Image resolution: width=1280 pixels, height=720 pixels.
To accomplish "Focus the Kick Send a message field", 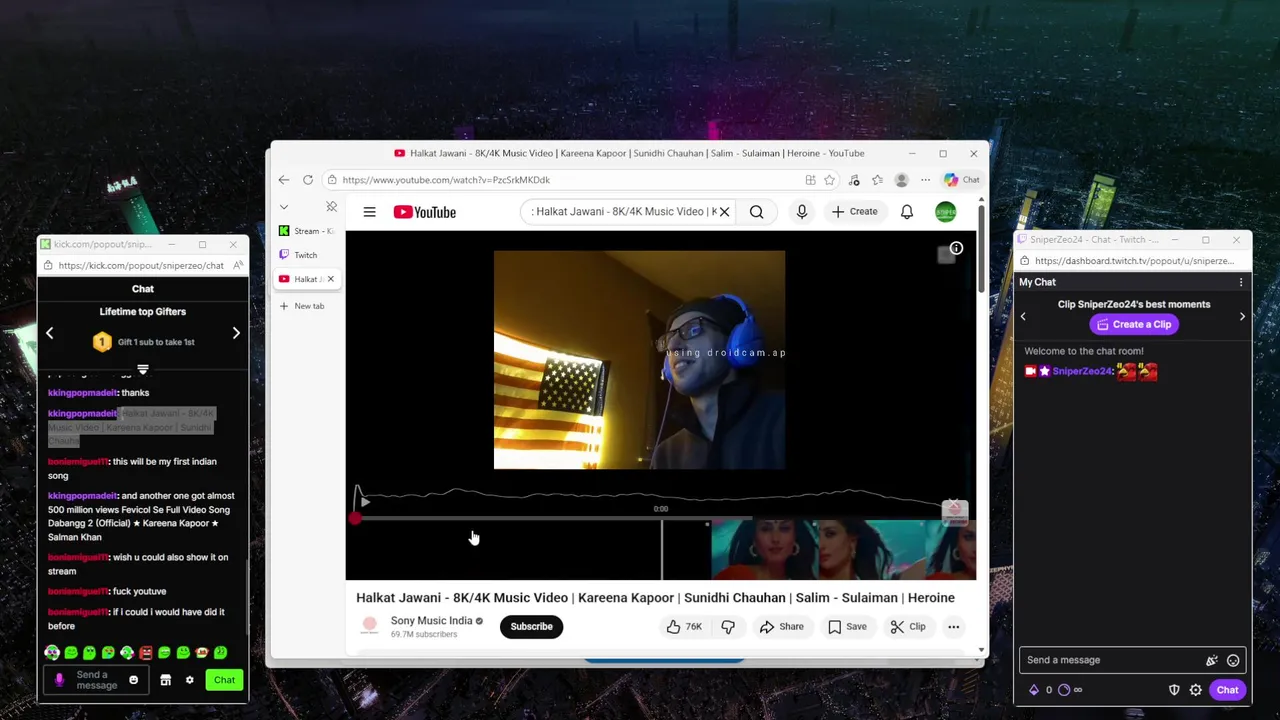I will (96, 680).
